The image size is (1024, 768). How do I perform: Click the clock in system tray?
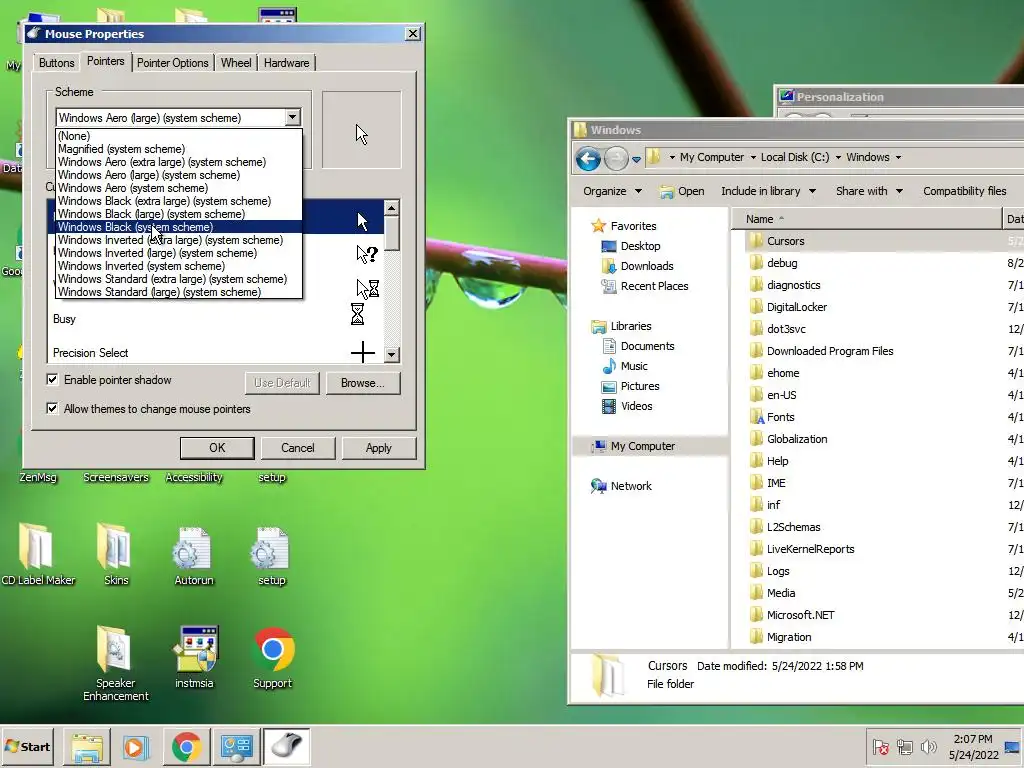973,747
